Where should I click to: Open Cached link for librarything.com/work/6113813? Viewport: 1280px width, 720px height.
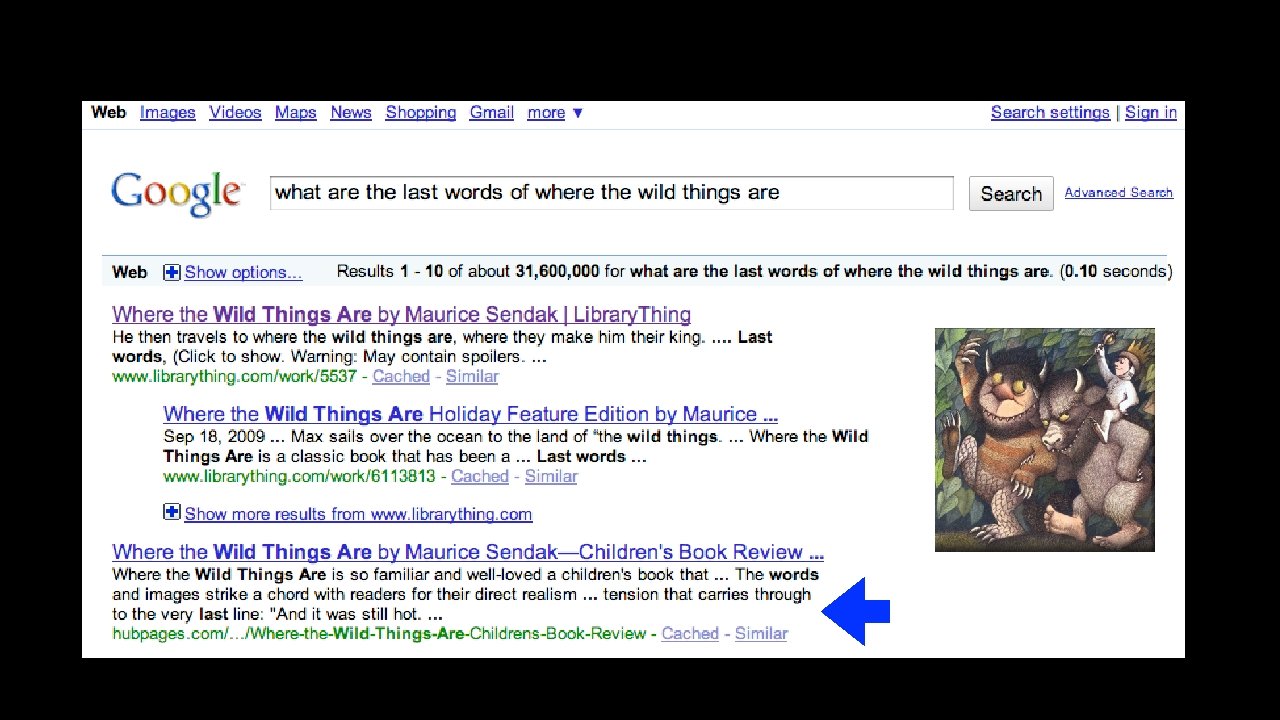[x=480, y=477]
